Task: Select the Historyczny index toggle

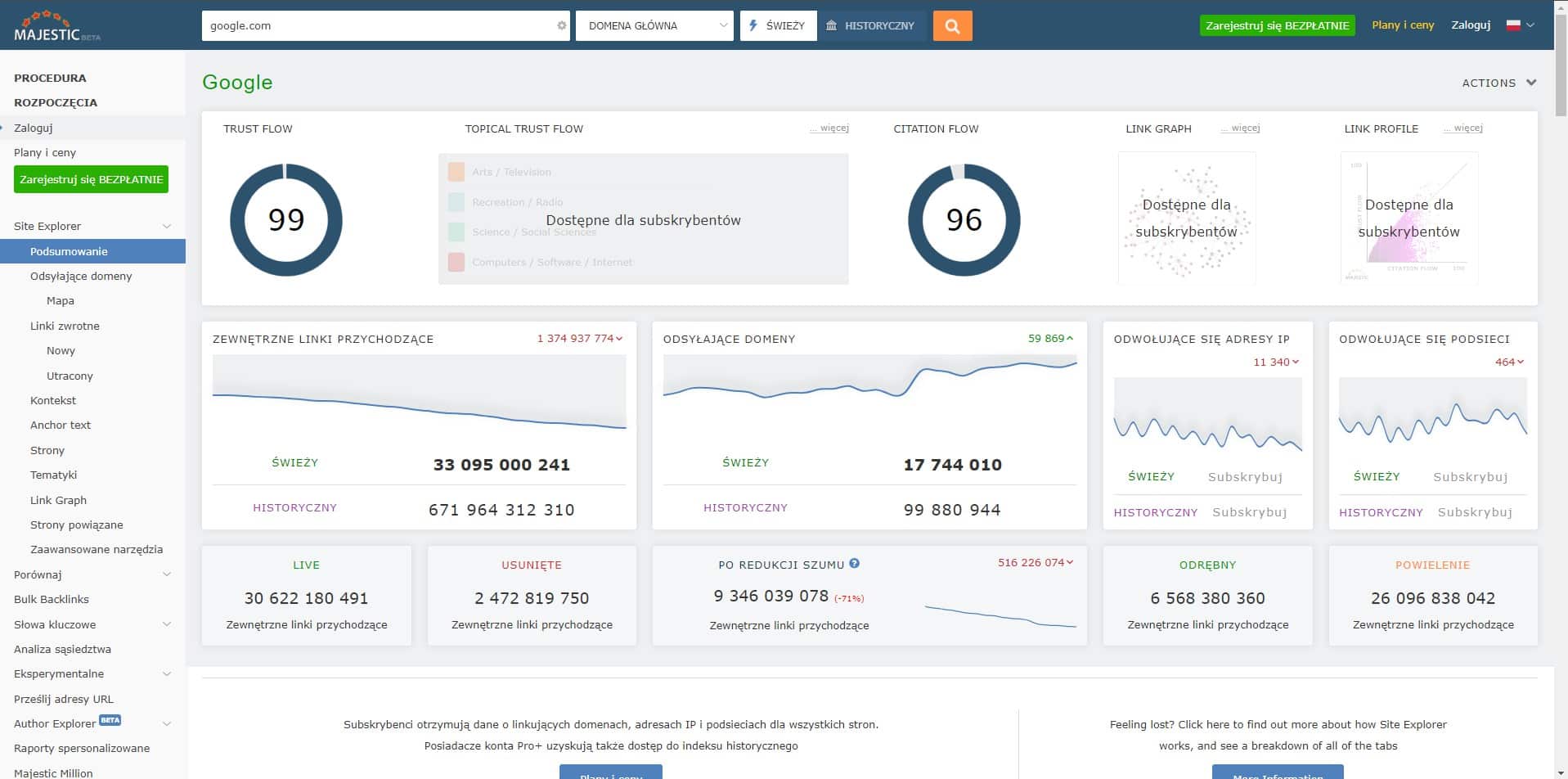Action: [872, 25]
